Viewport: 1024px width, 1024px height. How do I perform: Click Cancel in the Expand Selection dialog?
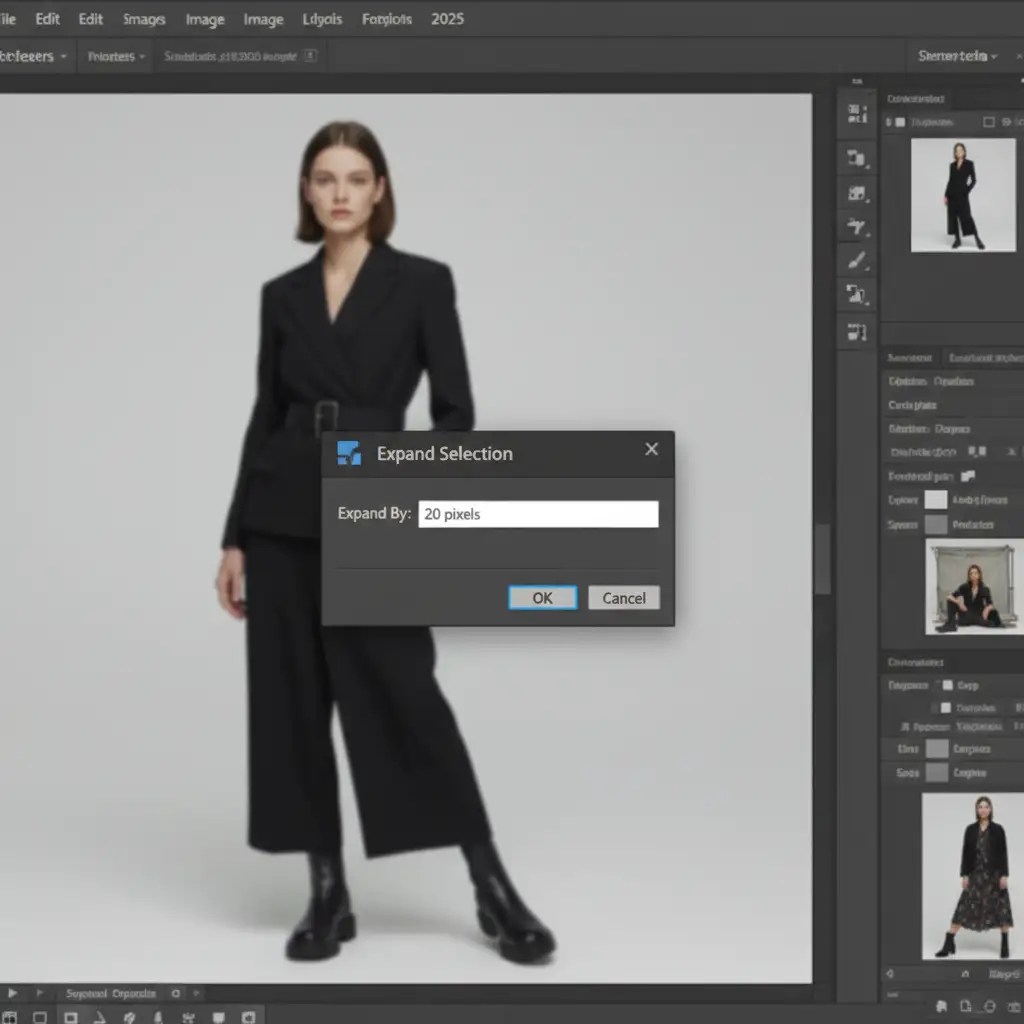tap(624, 598)
